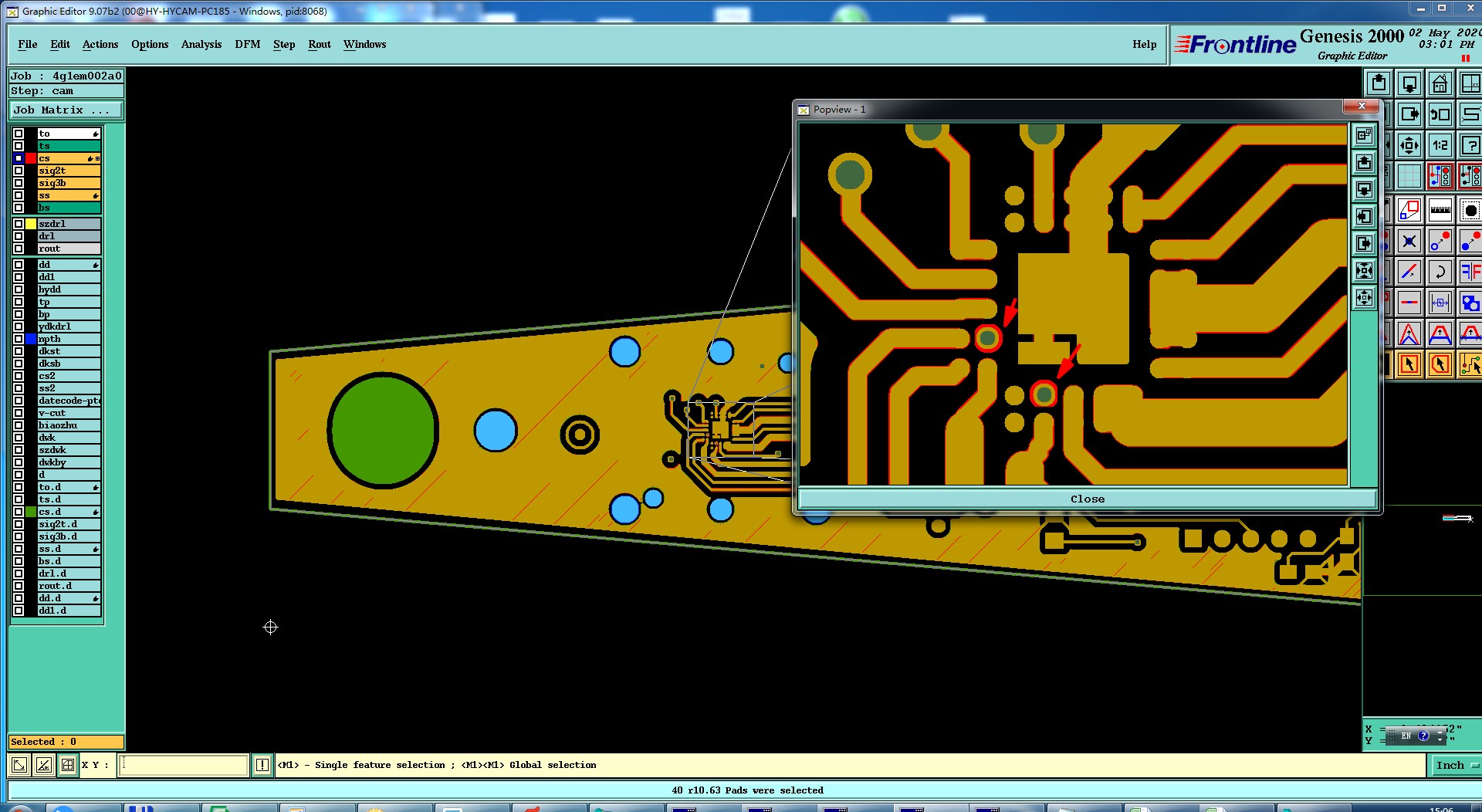Open the Help menu
The height and width of the screenshot is (812, 1482).
(x=1145, y=44)
